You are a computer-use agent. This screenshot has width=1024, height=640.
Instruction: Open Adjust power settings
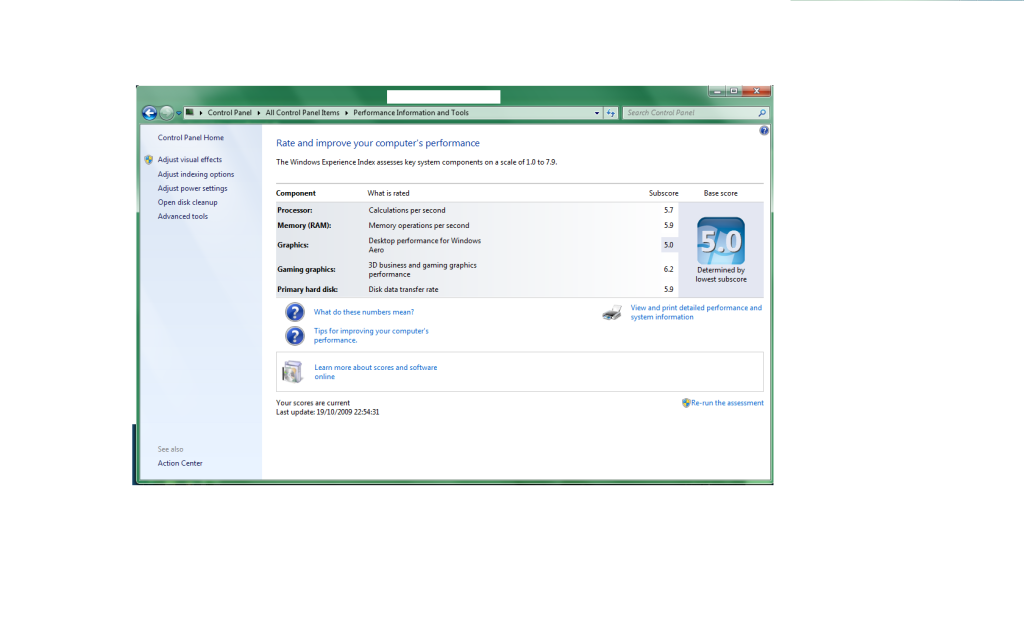[192, 189]
